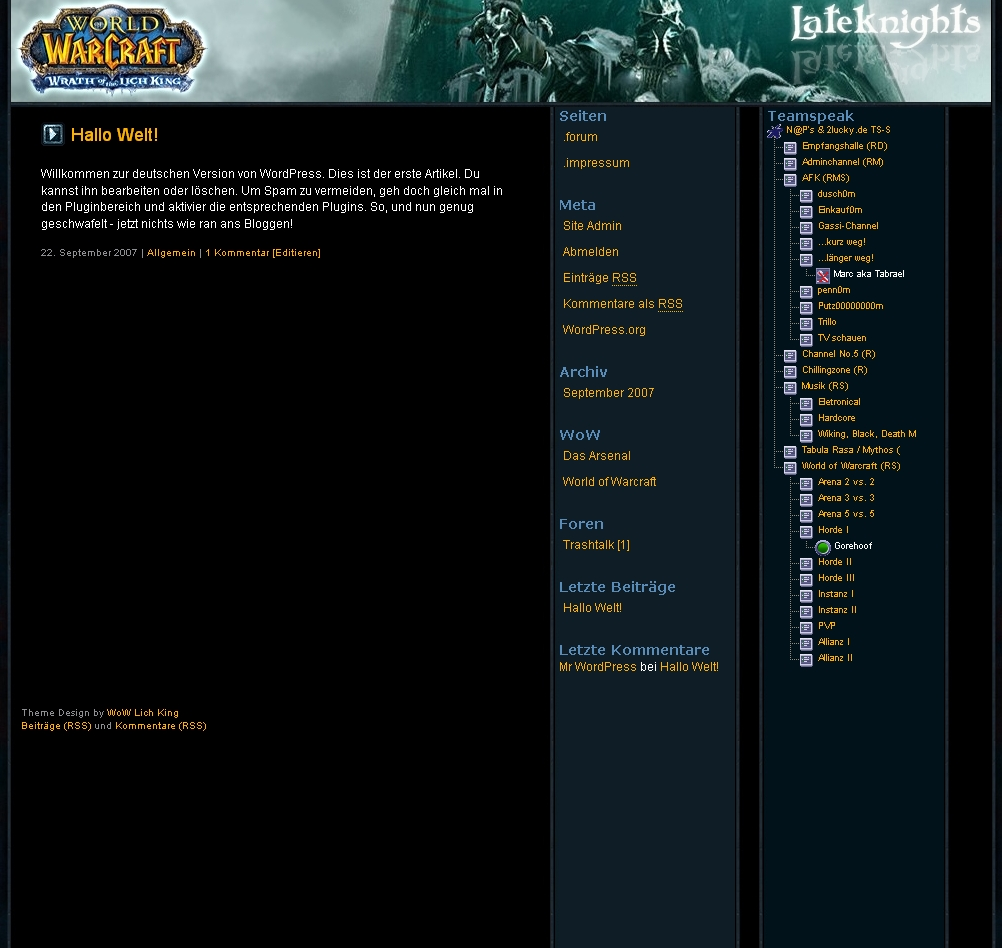Image resolution: width=1002 pixels, height=948 pixels.
Task: Click channel icon beside penn0m
Action: coord(806,291)
